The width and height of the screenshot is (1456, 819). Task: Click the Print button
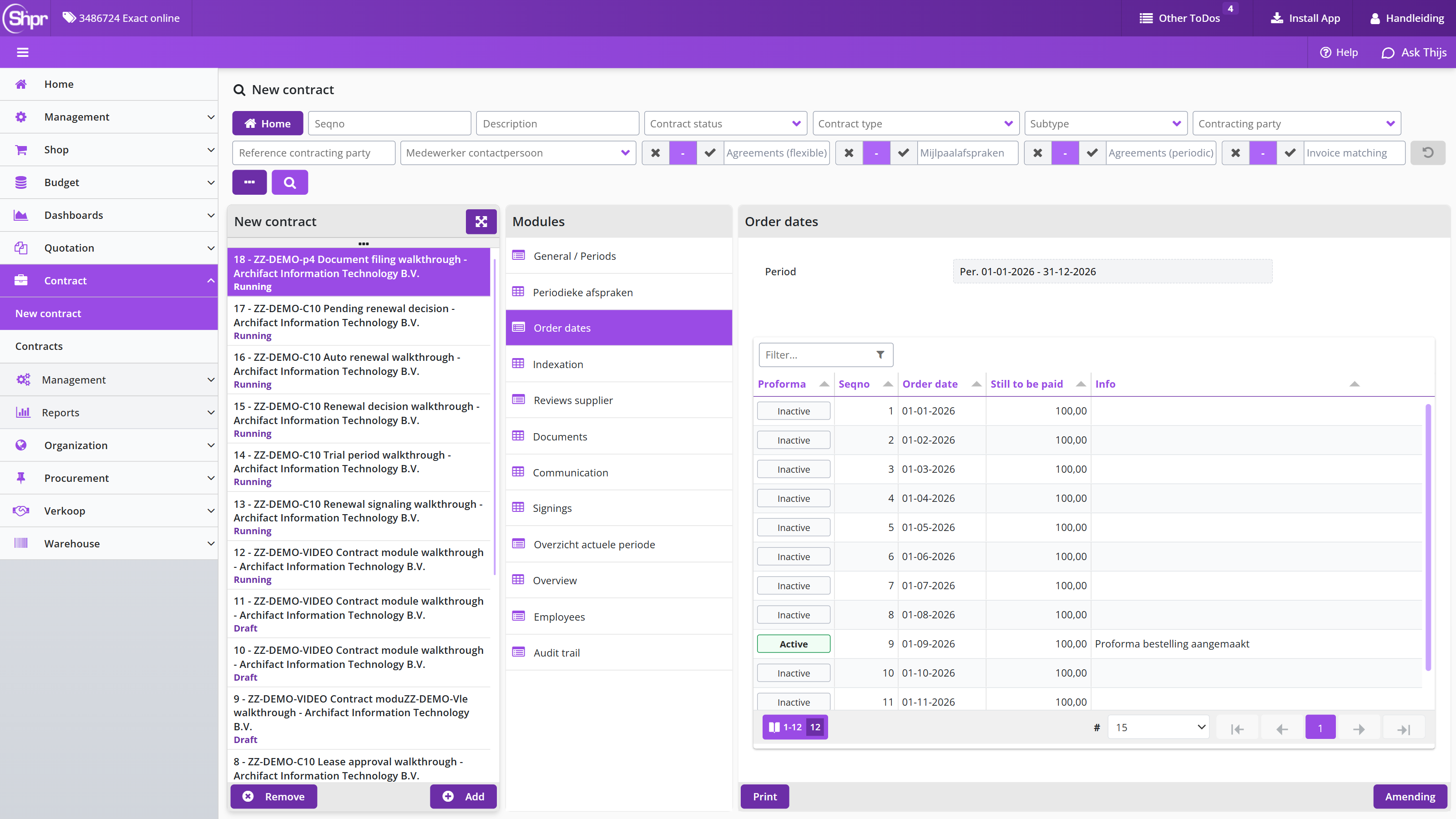[765, 796]
